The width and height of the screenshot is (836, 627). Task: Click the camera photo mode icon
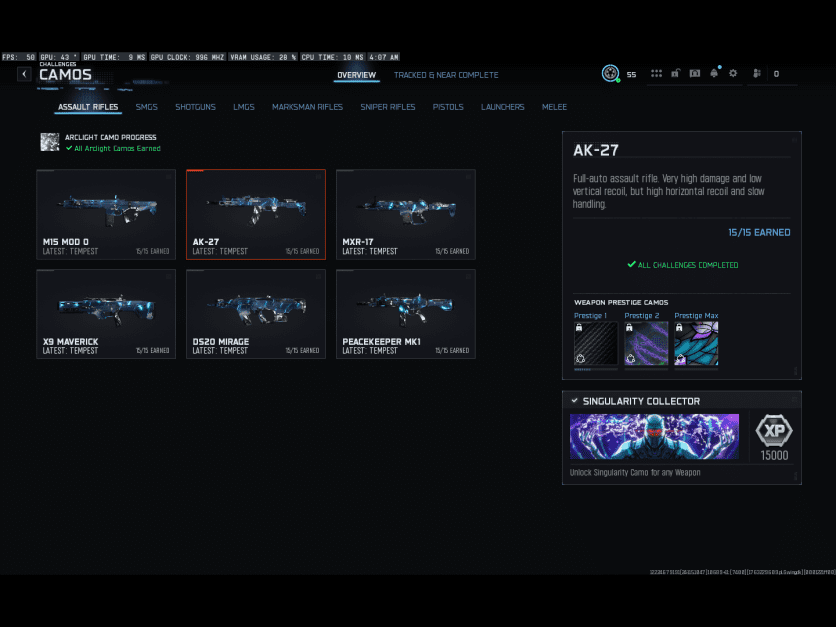point(696,72)
